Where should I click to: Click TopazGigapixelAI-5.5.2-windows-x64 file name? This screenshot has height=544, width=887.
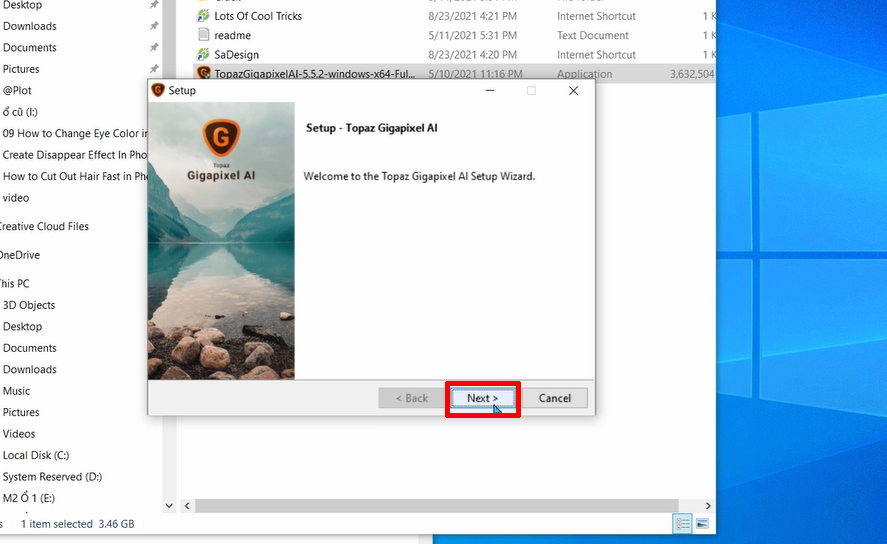[315, 74]
